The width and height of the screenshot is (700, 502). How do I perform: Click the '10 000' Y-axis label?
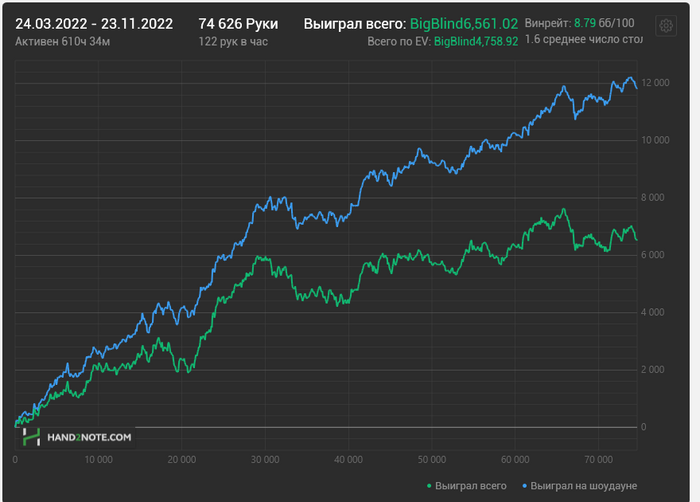tap(655, 140)
